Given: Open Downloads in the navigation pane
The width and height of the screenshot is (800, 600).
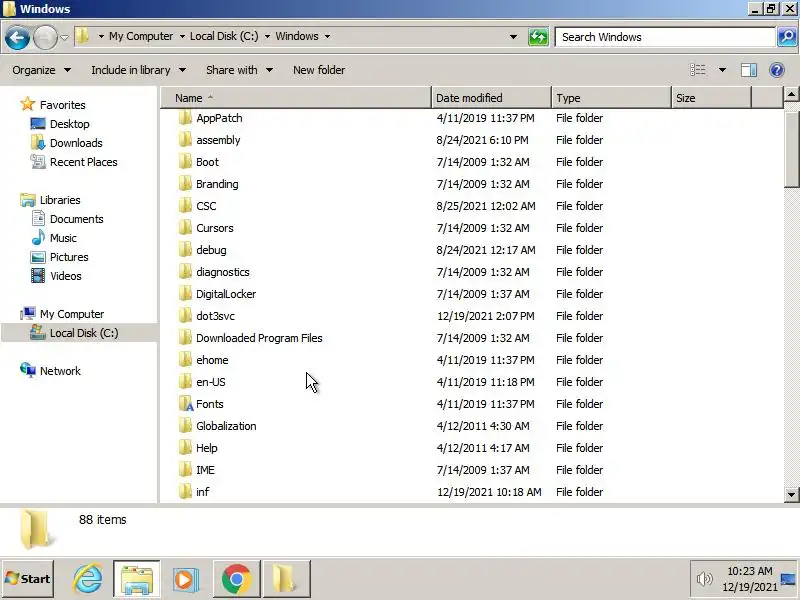Looking at the screenshot, I should pos(76,143).
